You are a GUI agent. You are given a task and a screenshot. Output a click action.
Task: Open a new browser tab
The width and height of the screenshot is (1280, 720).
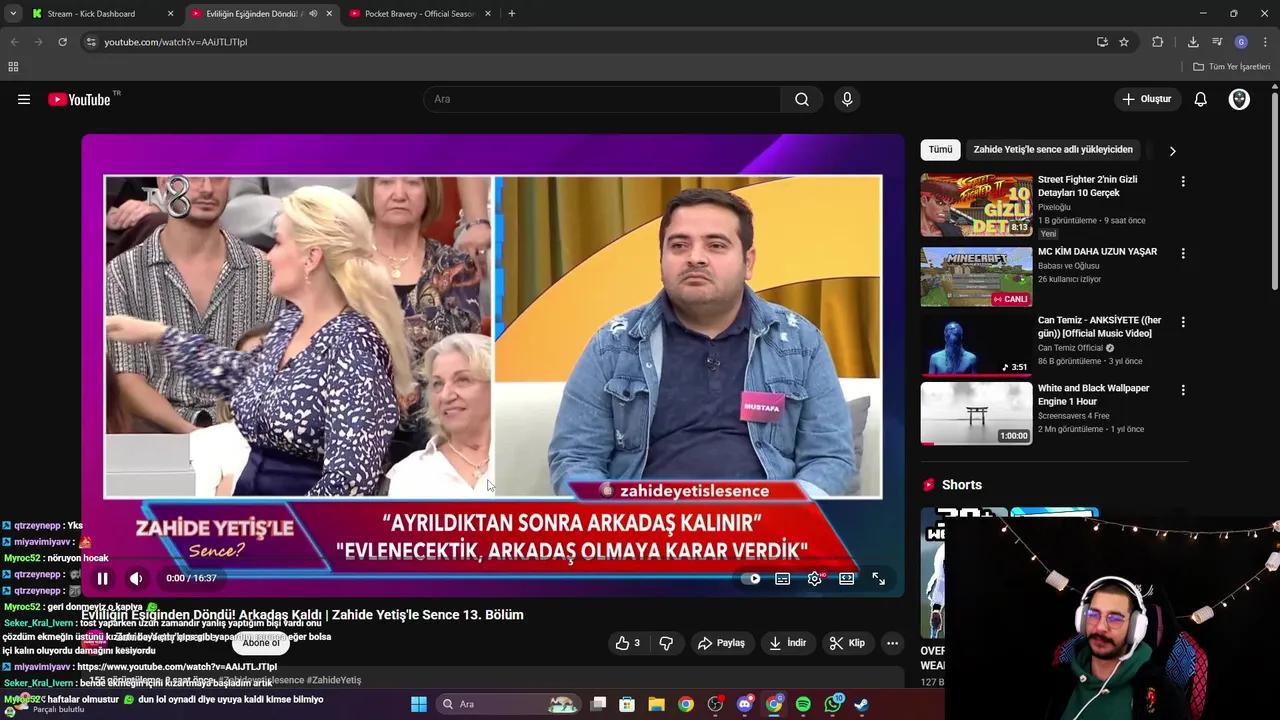point(512,14)
